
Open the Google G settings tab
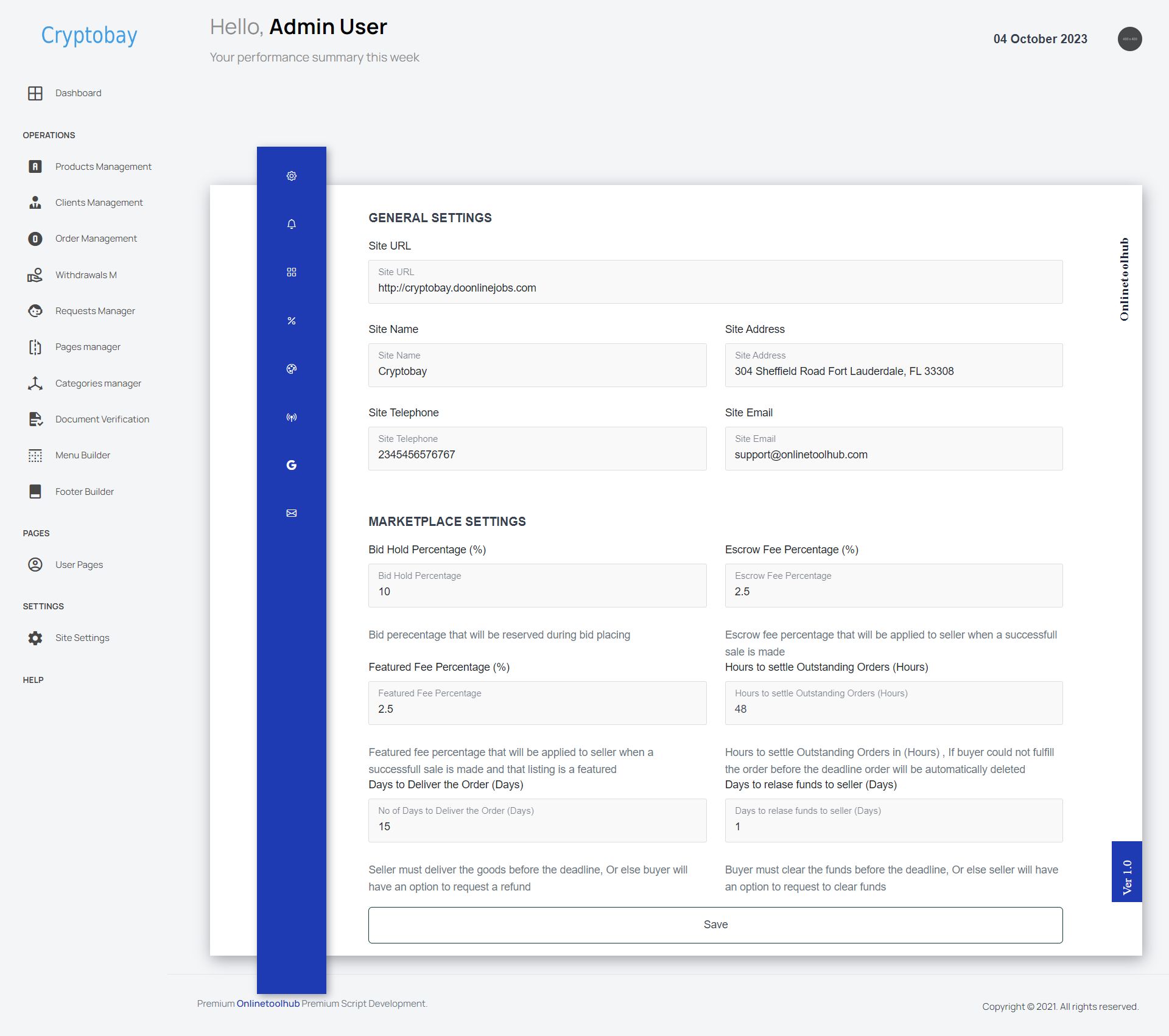click(292, 465)
